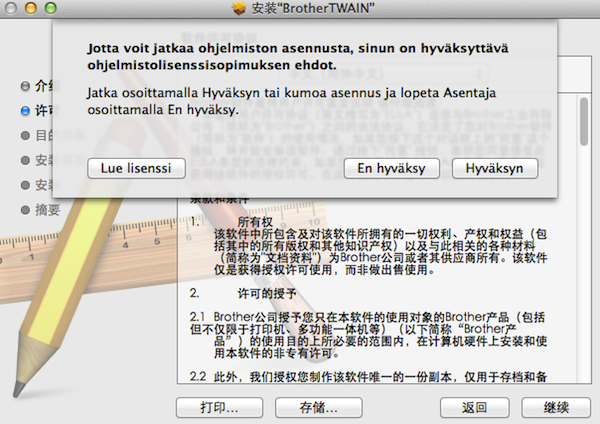This screenshot has height=424, width=600.
Task: Click the green zoom window button
Action: click(x=51, y=8)
